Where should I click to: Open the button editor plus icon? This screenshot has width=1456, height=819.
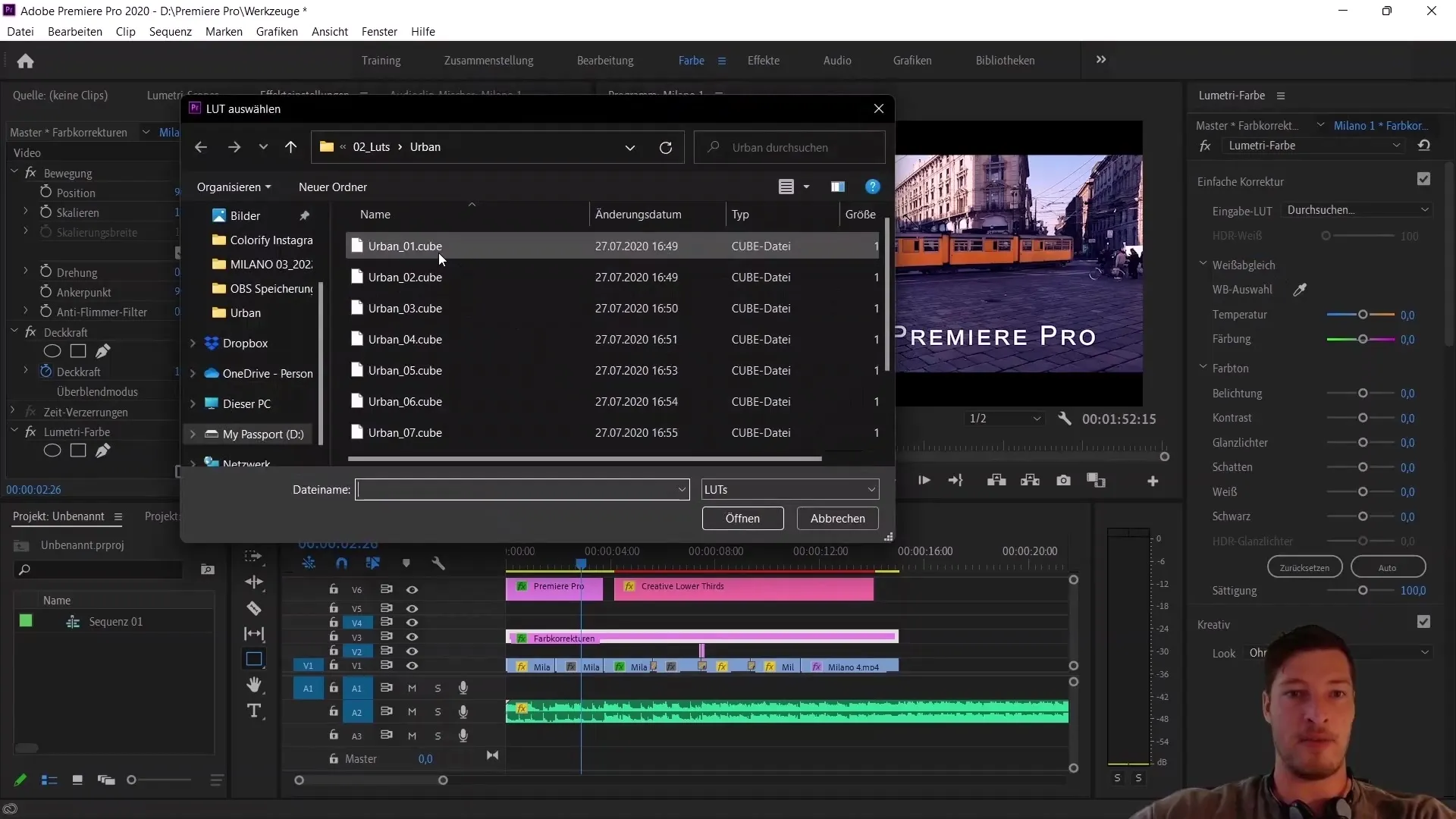click(x=1153, y=481)
